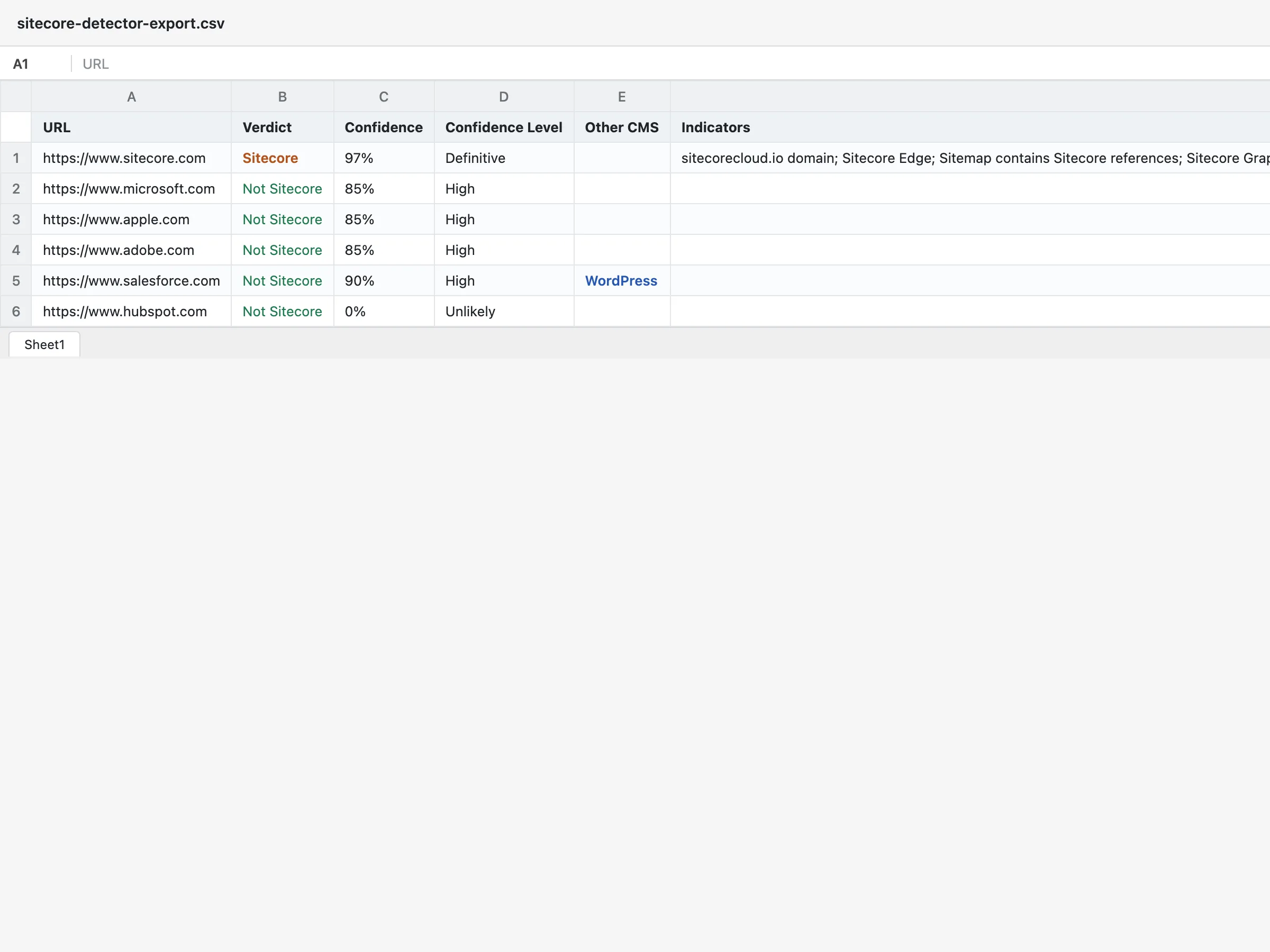Viewport: 1270px width, 952px height.
Task: Select the https://www.salesforce.com cell
Action: coord(131,281)
